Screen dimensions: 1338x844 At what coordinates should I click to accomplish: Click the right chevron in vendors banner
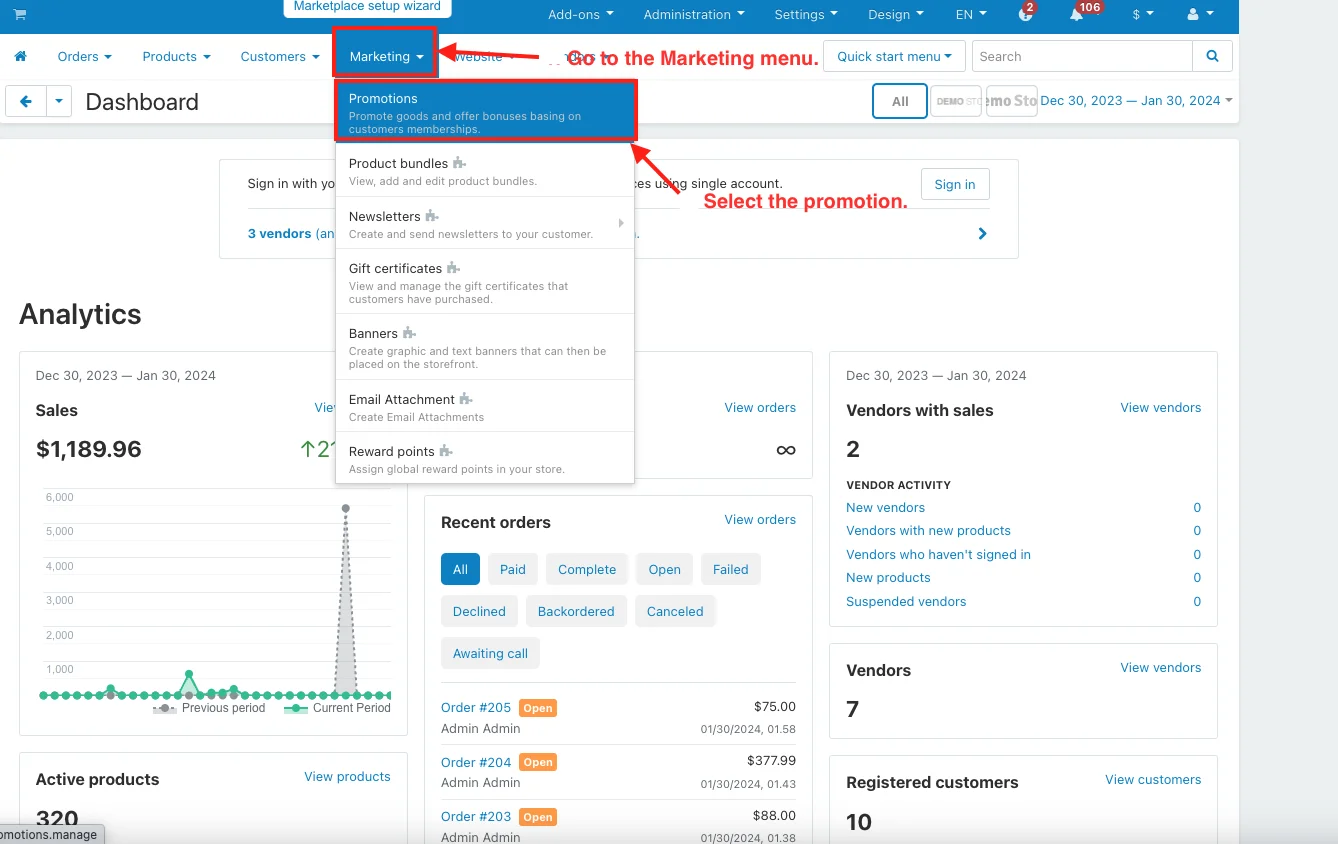(x=982, y=233)
